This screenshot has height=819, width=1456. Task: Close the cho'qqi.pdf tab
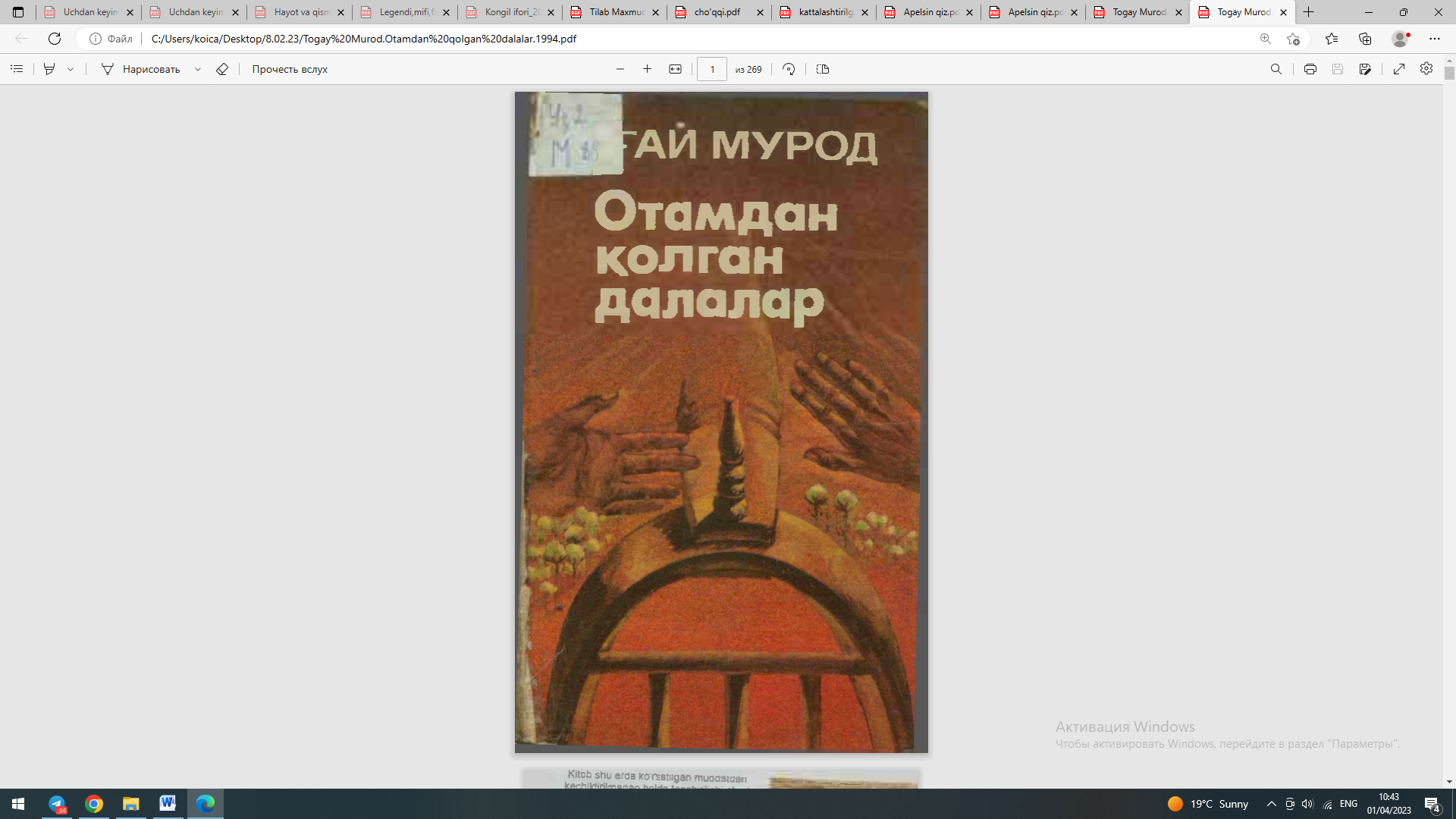click(x=761, y=12)
